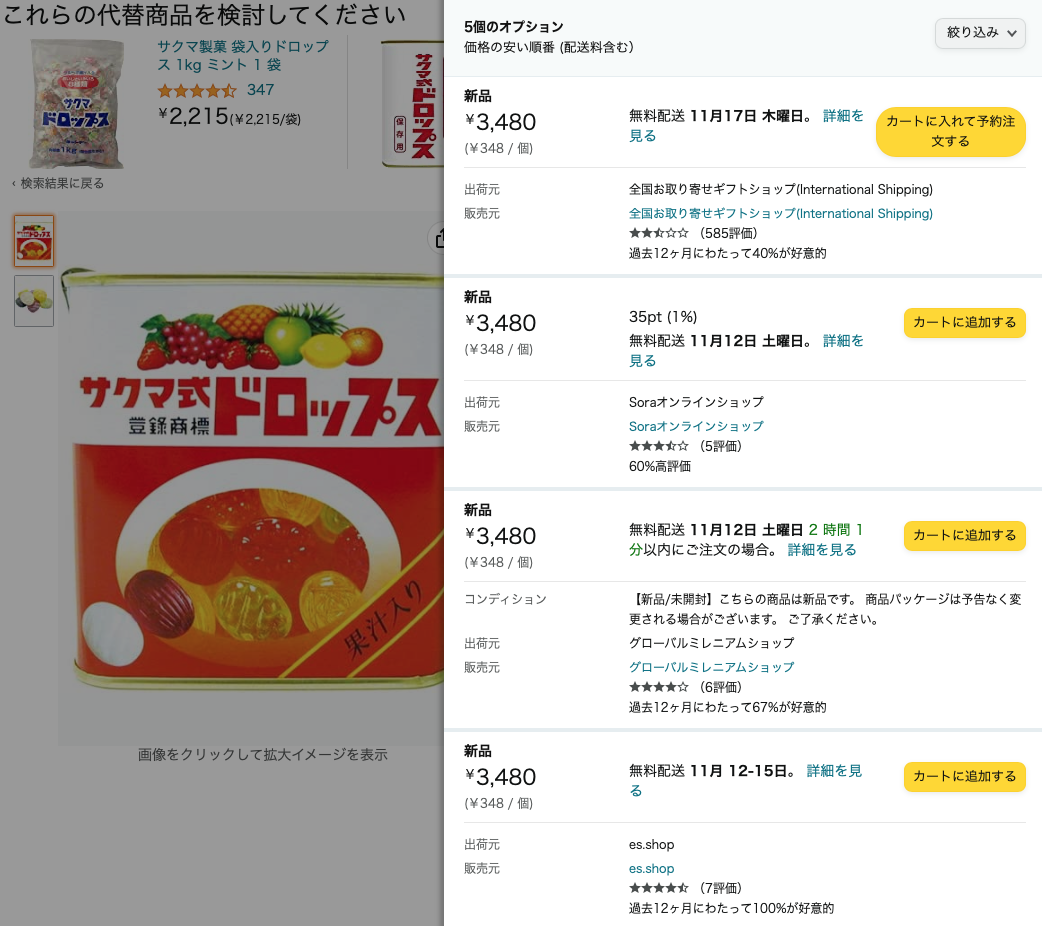Viewport: 1042px width, 926px height.
Task: Add the Soraオンラインショップ offer to cart
Action: tap(964, 323)
